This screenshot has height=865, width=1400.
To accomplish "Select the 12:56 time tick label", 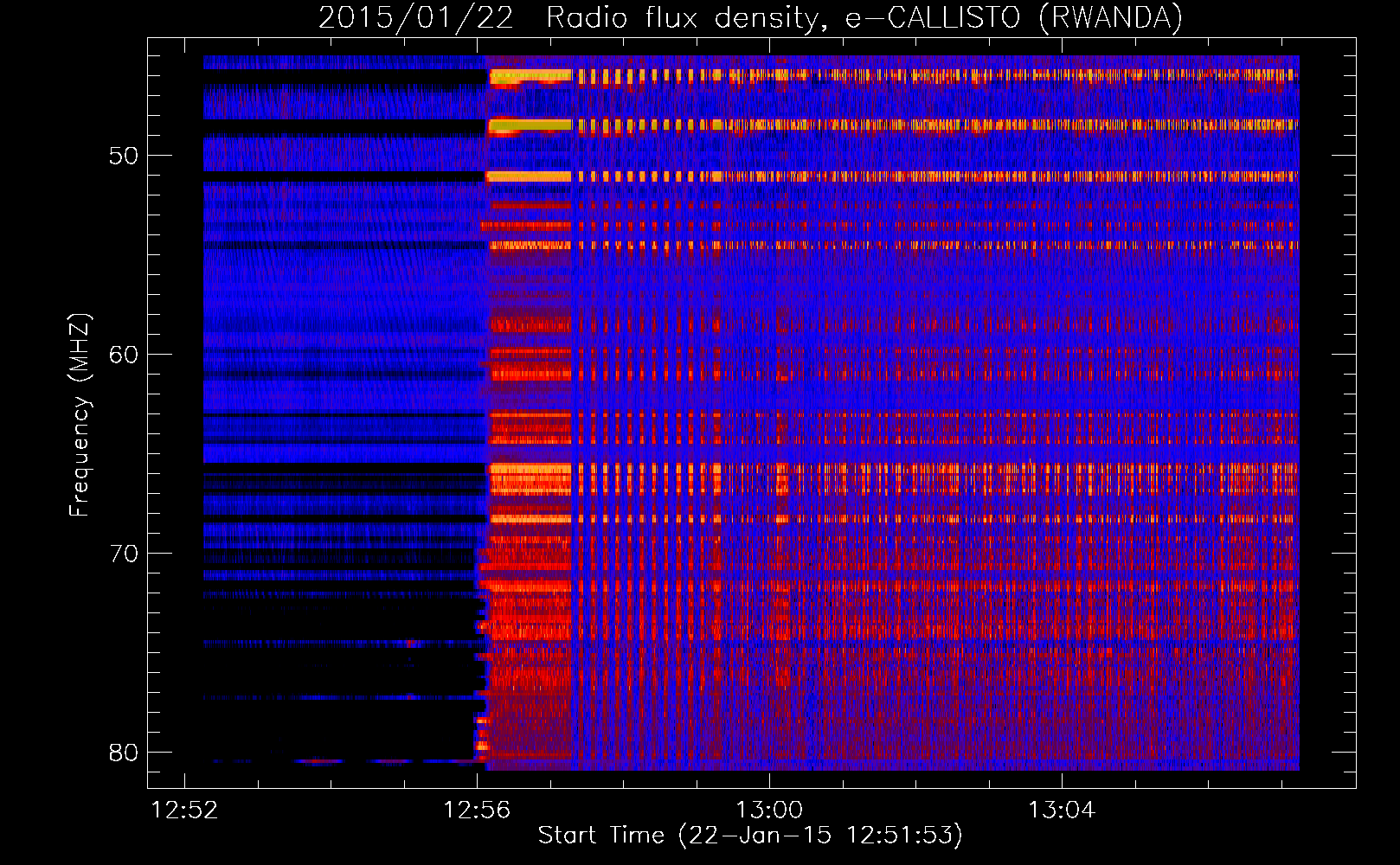I will pos(477,811).
